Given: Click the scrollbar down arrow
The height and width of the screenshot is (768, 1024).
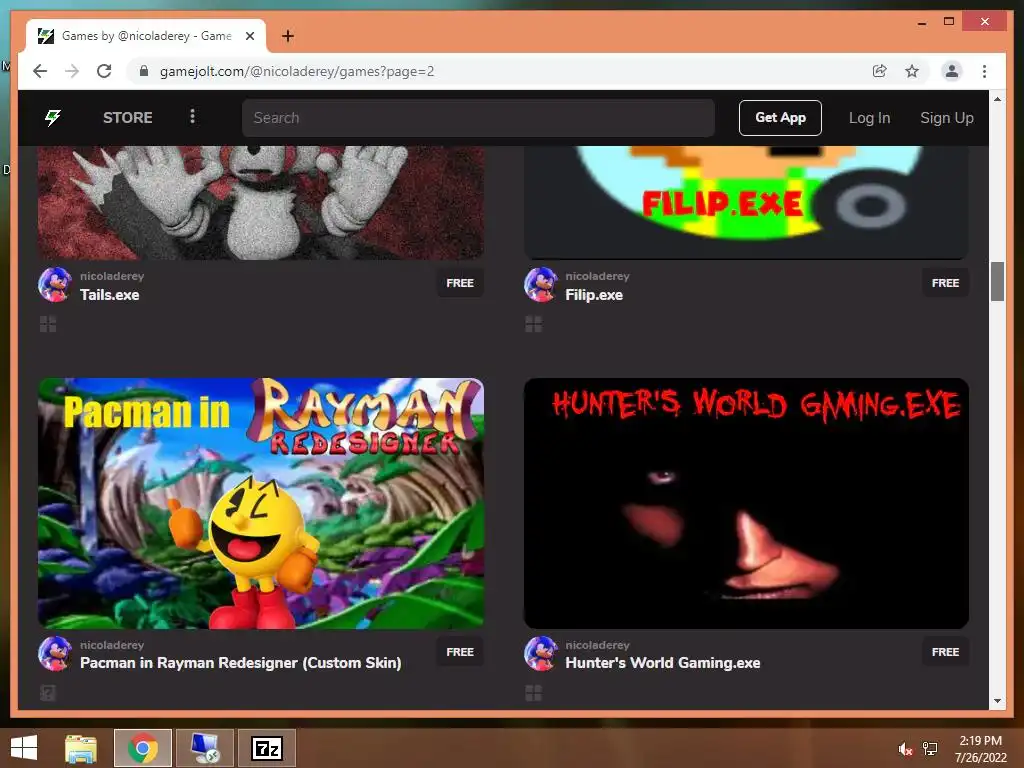Looking at the screenshot, I should [x=997, y=701].
